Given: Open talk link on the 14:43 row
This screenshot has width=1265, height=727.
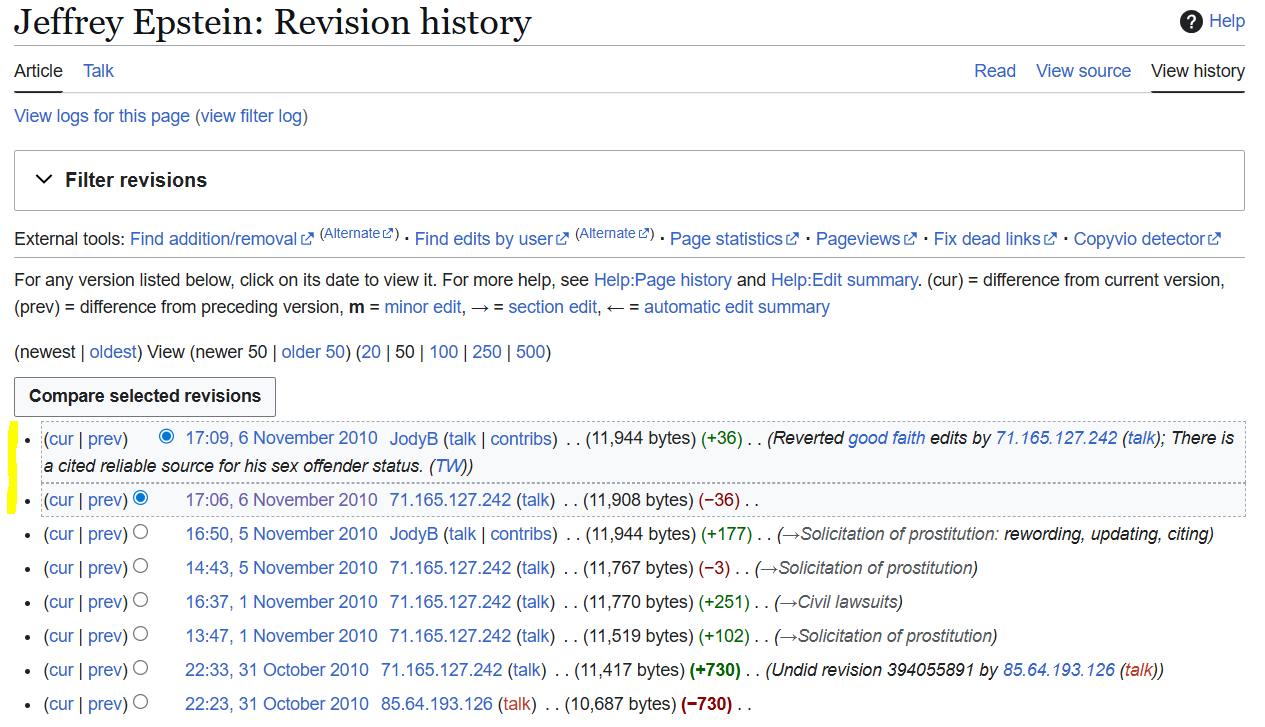Looking at the screenshot, I should (x=536, y=568).
